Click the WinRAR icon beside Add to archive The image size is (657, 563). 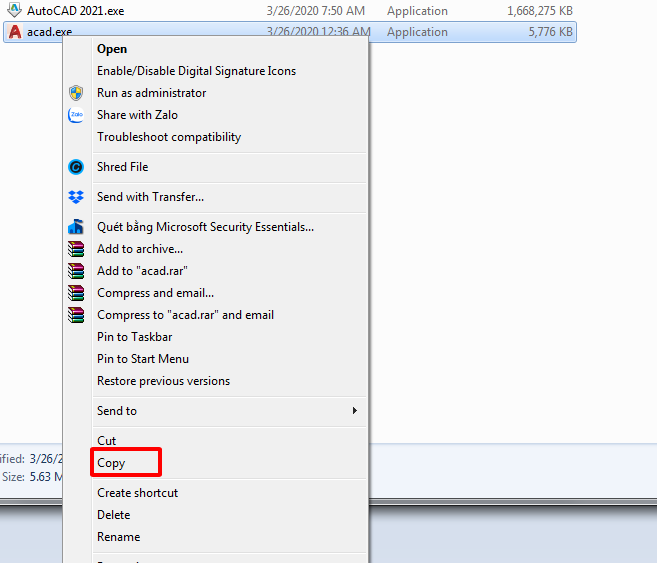[x=76, y=249]
